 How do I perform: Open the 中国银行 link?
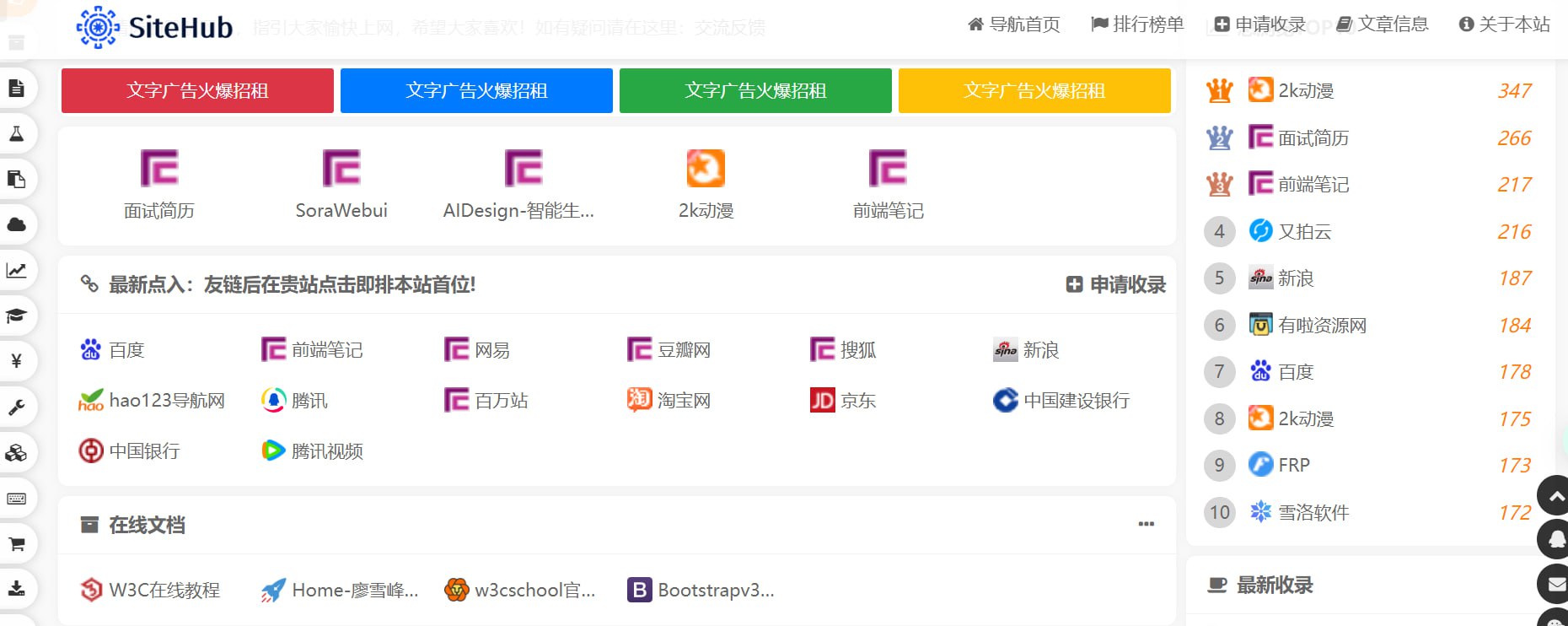(129, 451)
